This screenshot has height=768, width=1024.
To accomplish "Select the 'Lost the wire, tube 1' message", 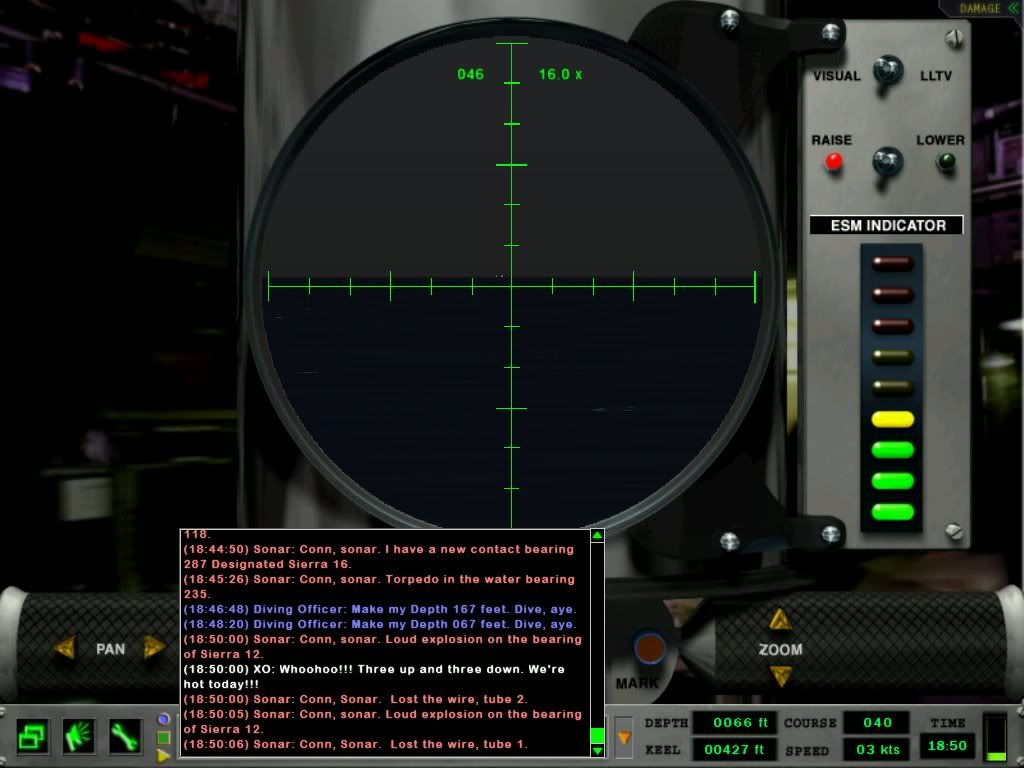I will pyautogui.click(x=355, y=744).
